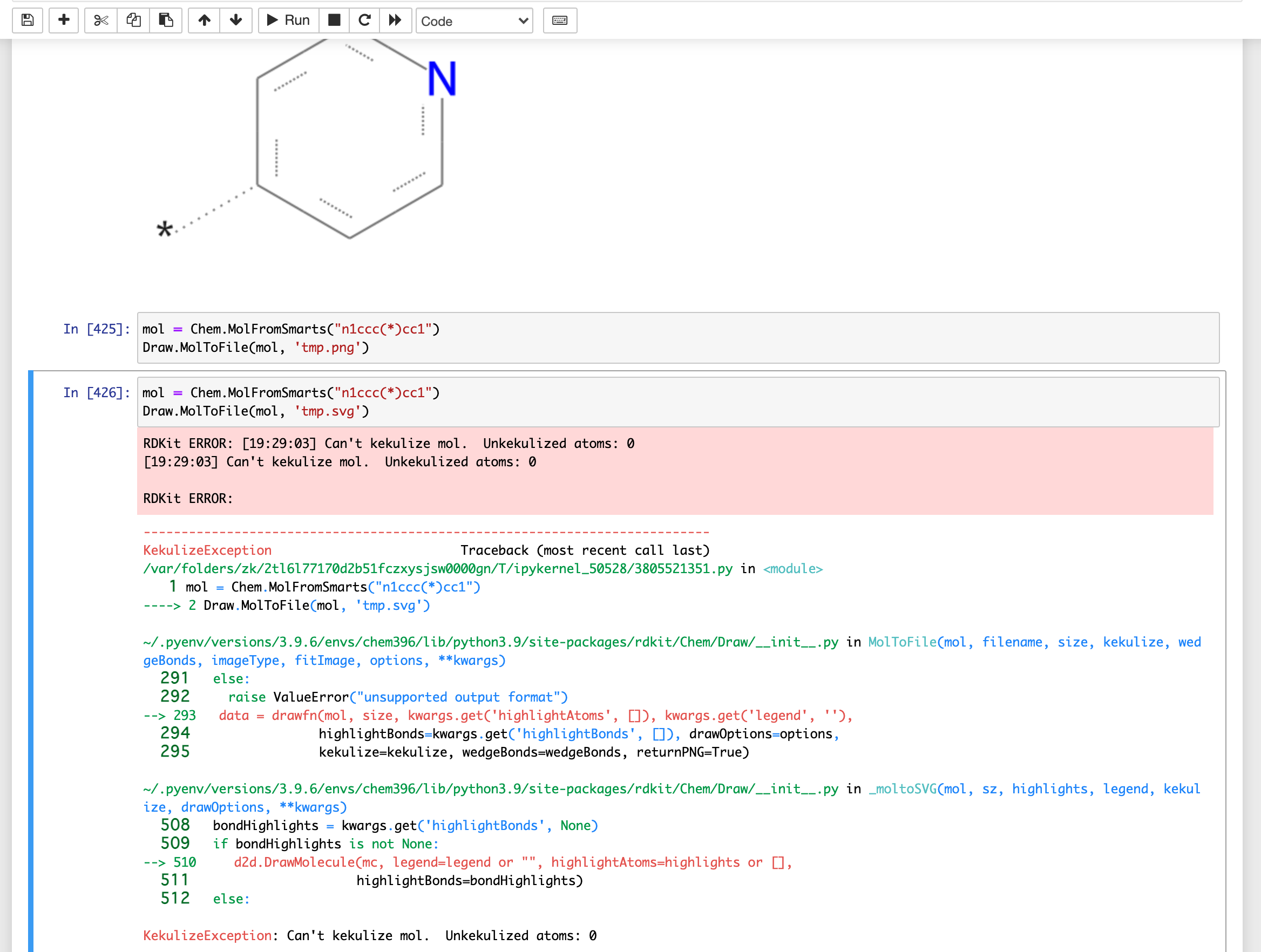The width and height of the screenshot is (1261, 952).
Task: Open the keyboard shortcuts palette icon
Action: [559, 20]
